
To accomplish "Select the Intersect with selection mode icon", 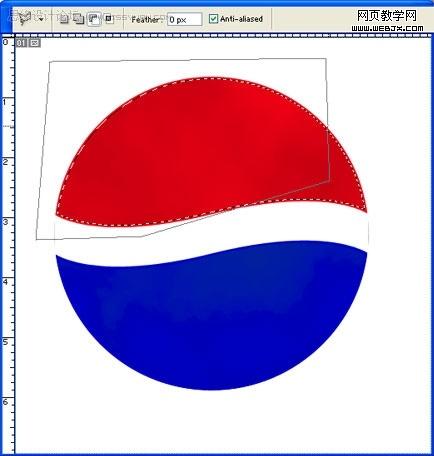I will [108, 19].
